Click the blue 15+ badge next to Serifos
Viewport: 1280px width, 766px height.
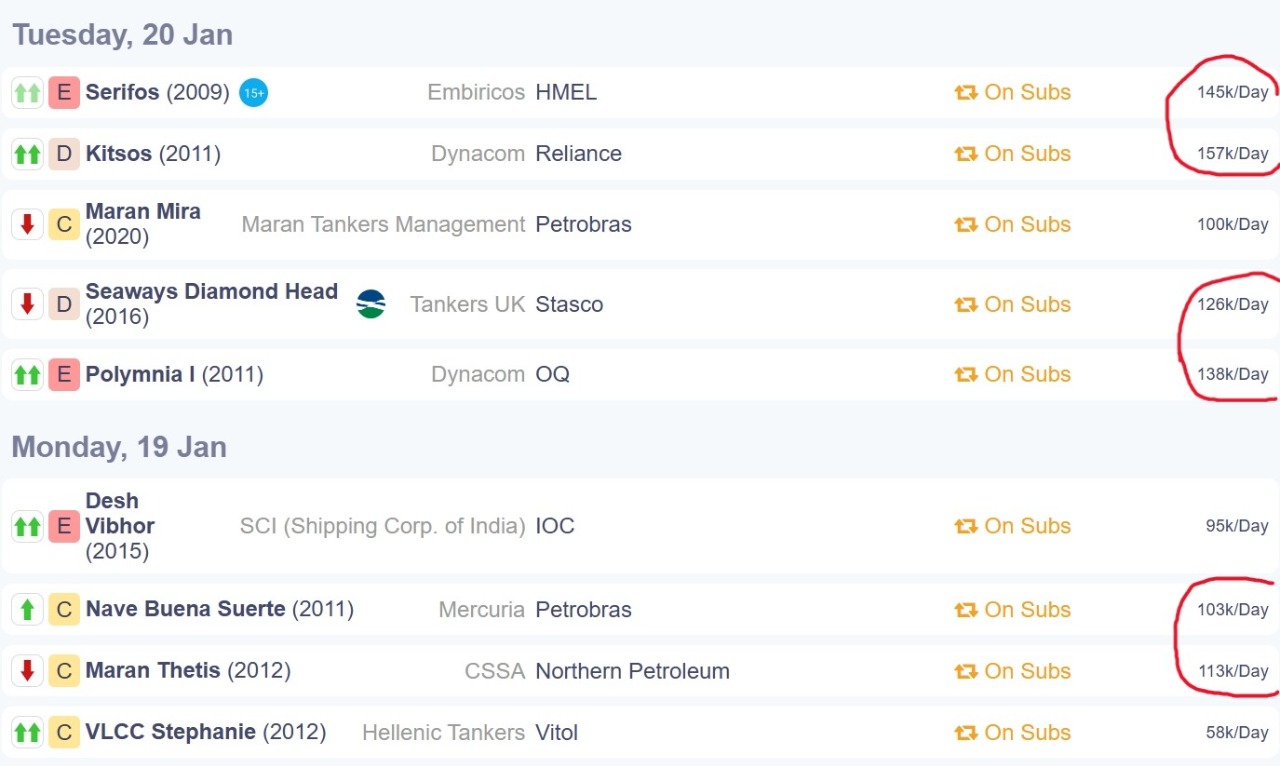coord(254,93)
